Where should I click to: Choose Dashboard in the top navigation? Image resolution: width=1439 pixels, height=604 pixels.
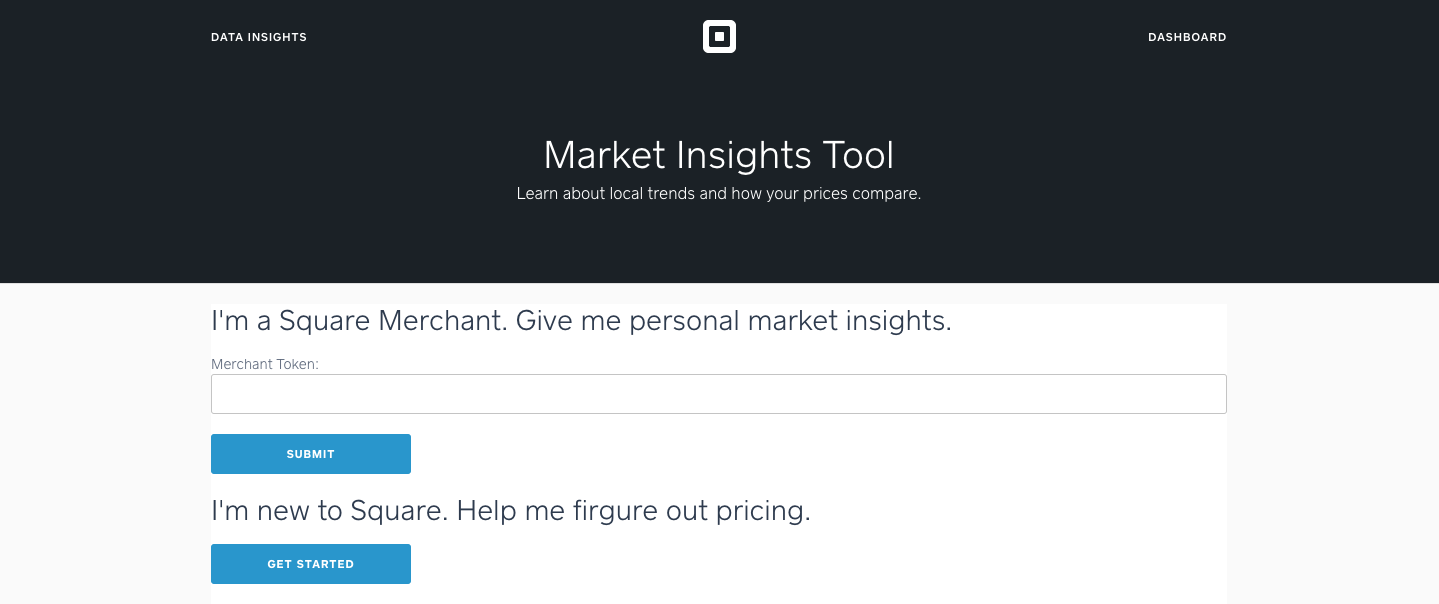(1187, 37)
